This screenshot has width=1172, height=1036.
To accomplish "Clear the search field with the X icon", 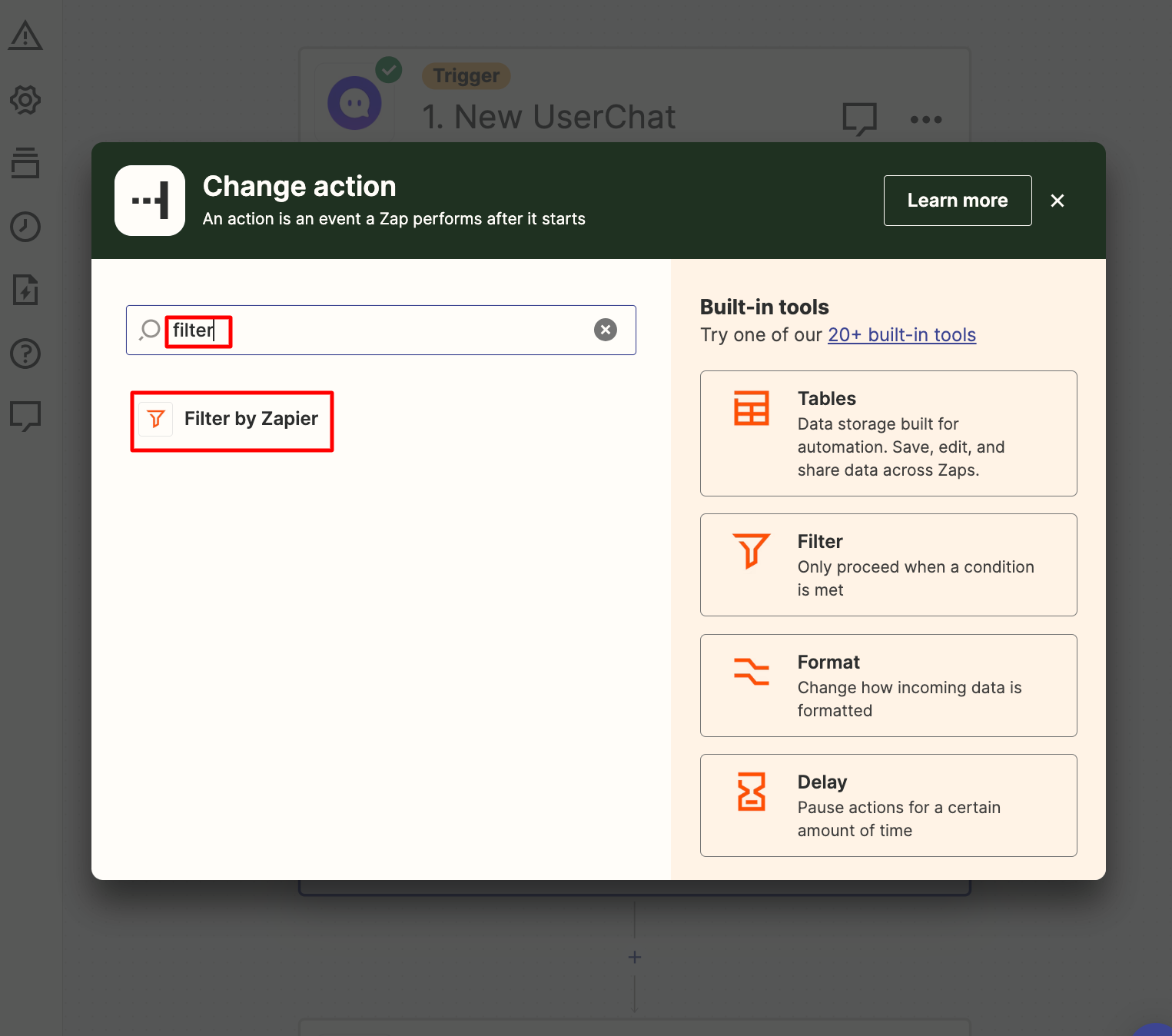I will tap(606, 330).
